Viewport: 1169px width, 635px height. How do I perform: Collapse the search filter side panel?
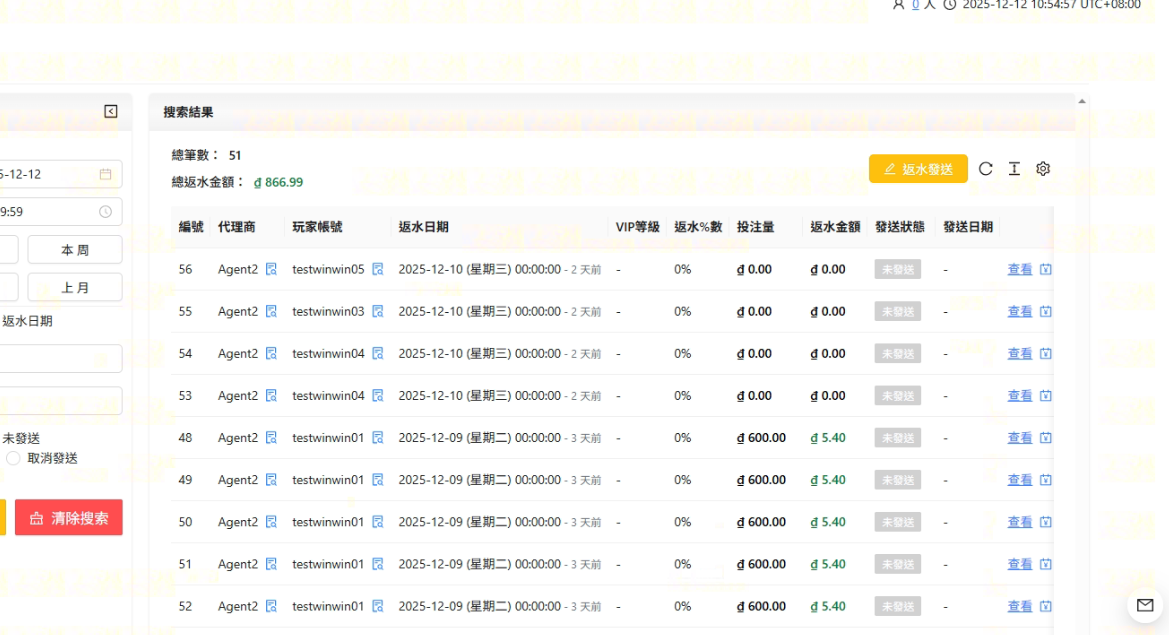(x=111, y=111)
